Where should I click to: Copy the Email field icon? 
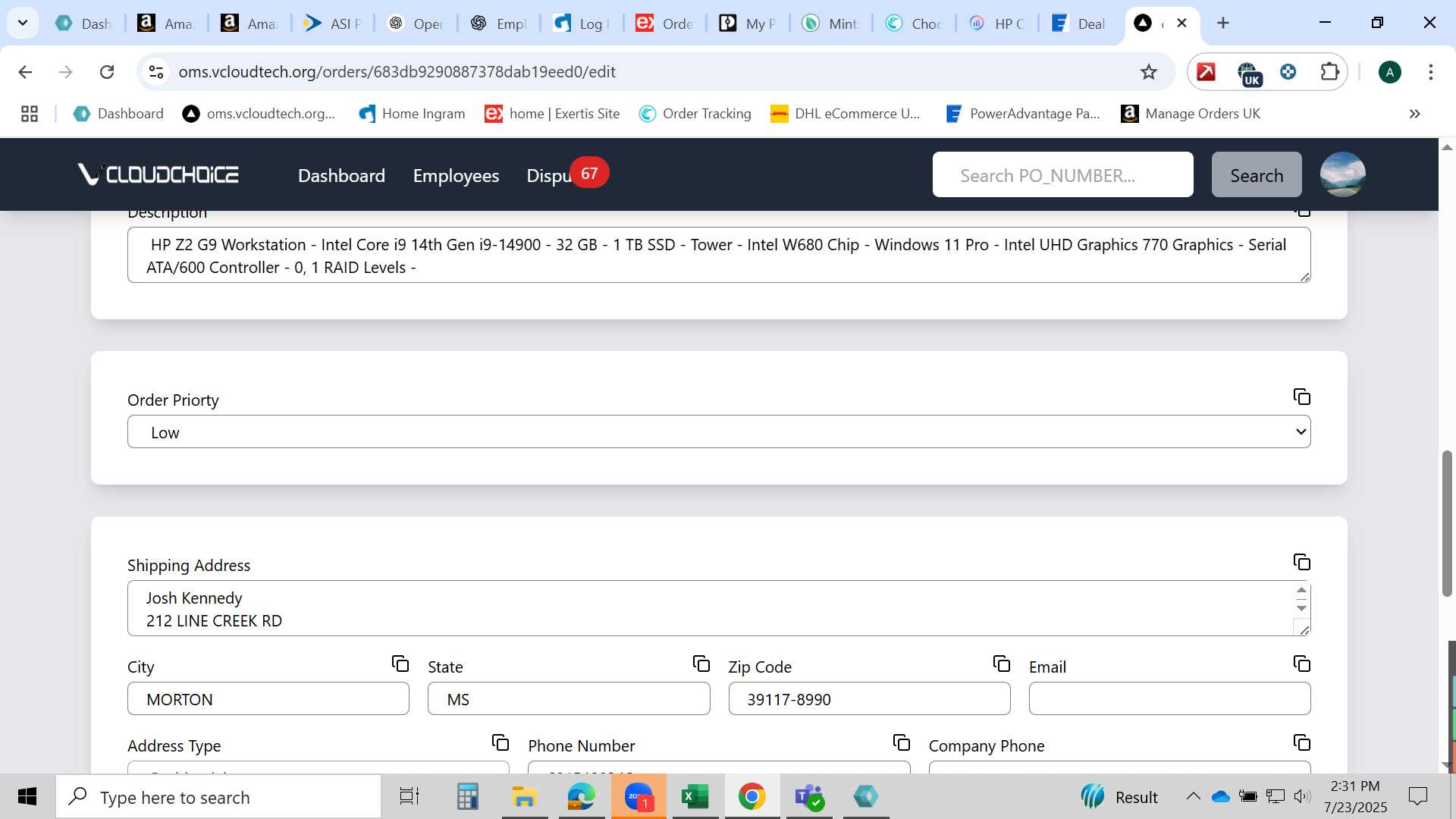(1302, 664)
